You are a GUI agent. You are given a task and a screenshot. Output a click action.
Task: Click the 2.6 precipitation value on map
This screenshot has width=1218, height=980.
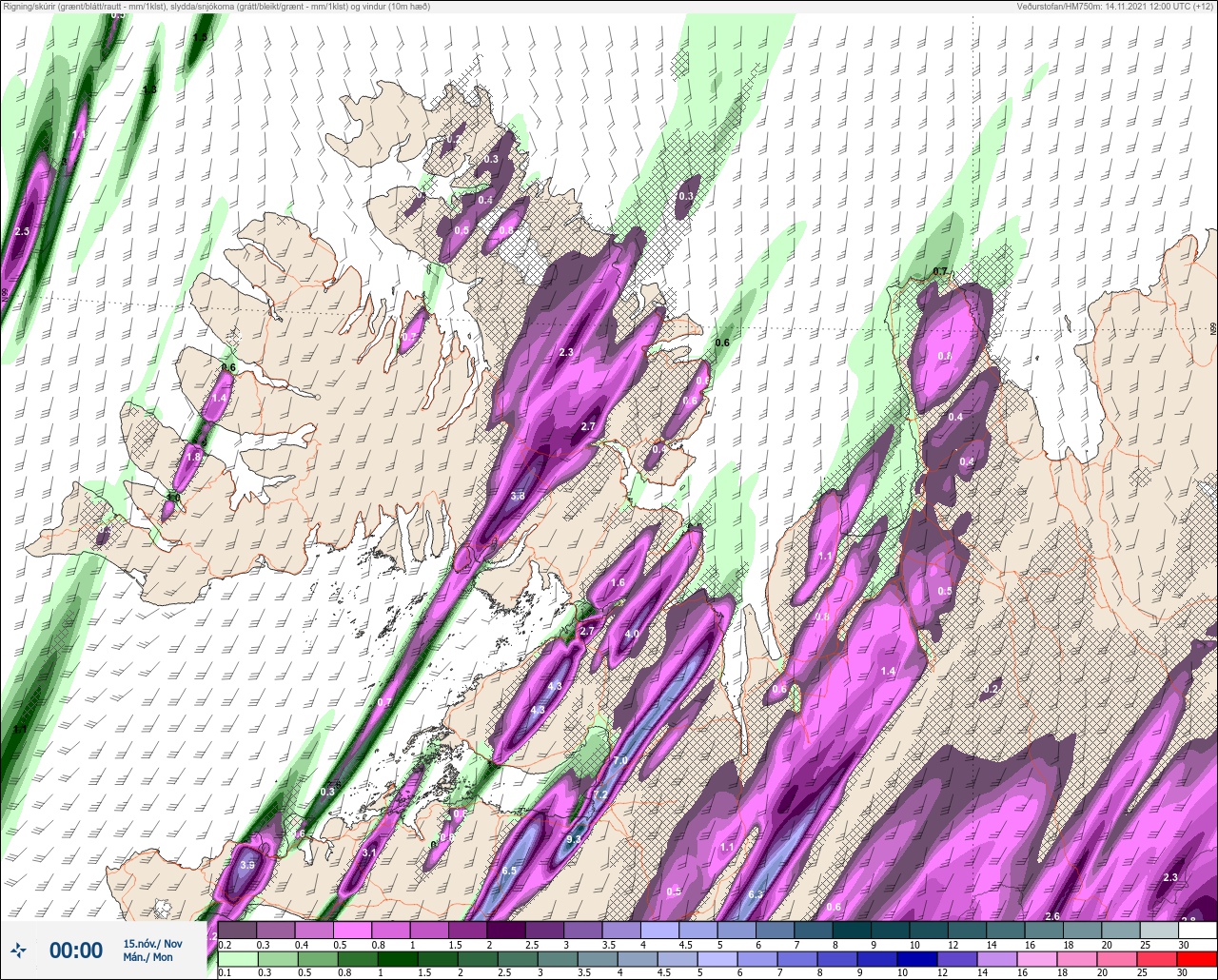tap(1052, 916)
